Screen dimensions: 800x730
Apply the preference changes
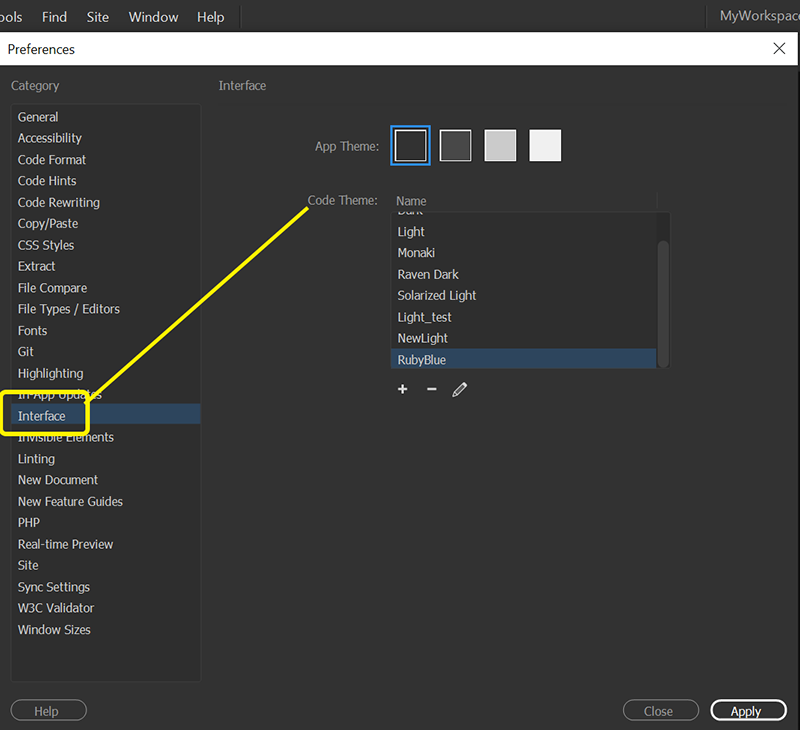click(748, 710)
